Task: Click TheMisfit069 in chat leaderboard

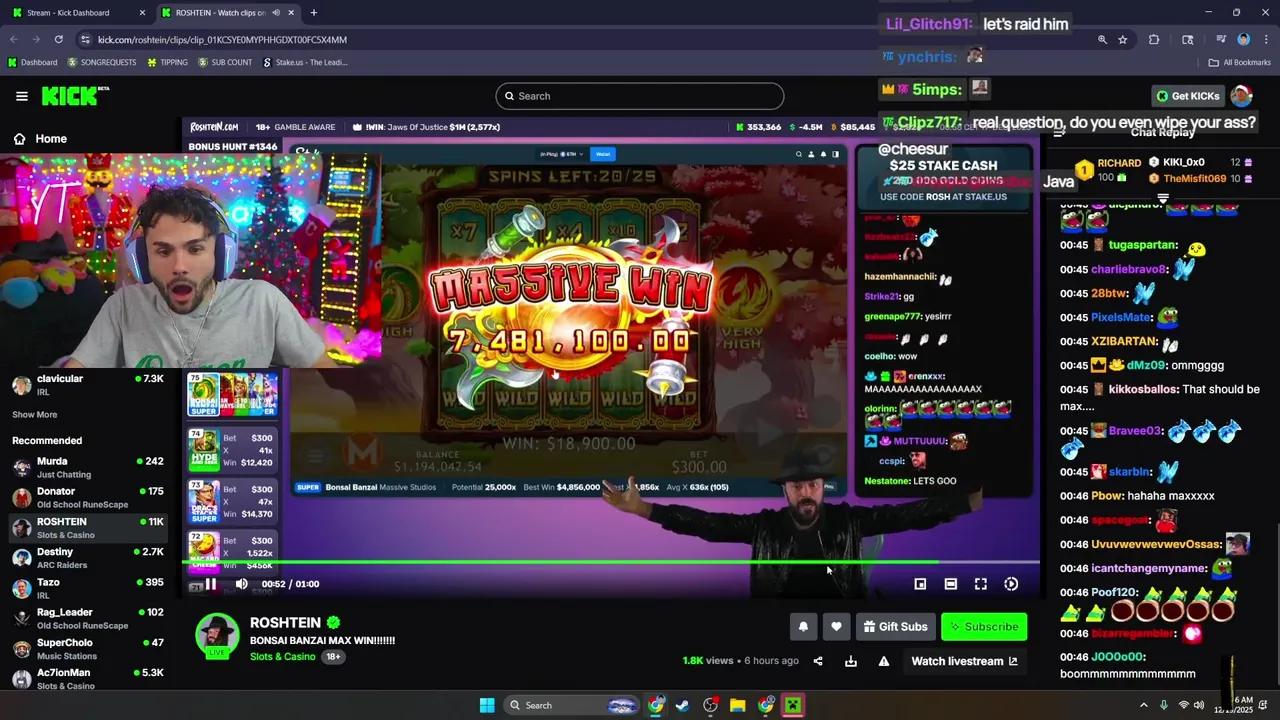Action: (1194, 178)
